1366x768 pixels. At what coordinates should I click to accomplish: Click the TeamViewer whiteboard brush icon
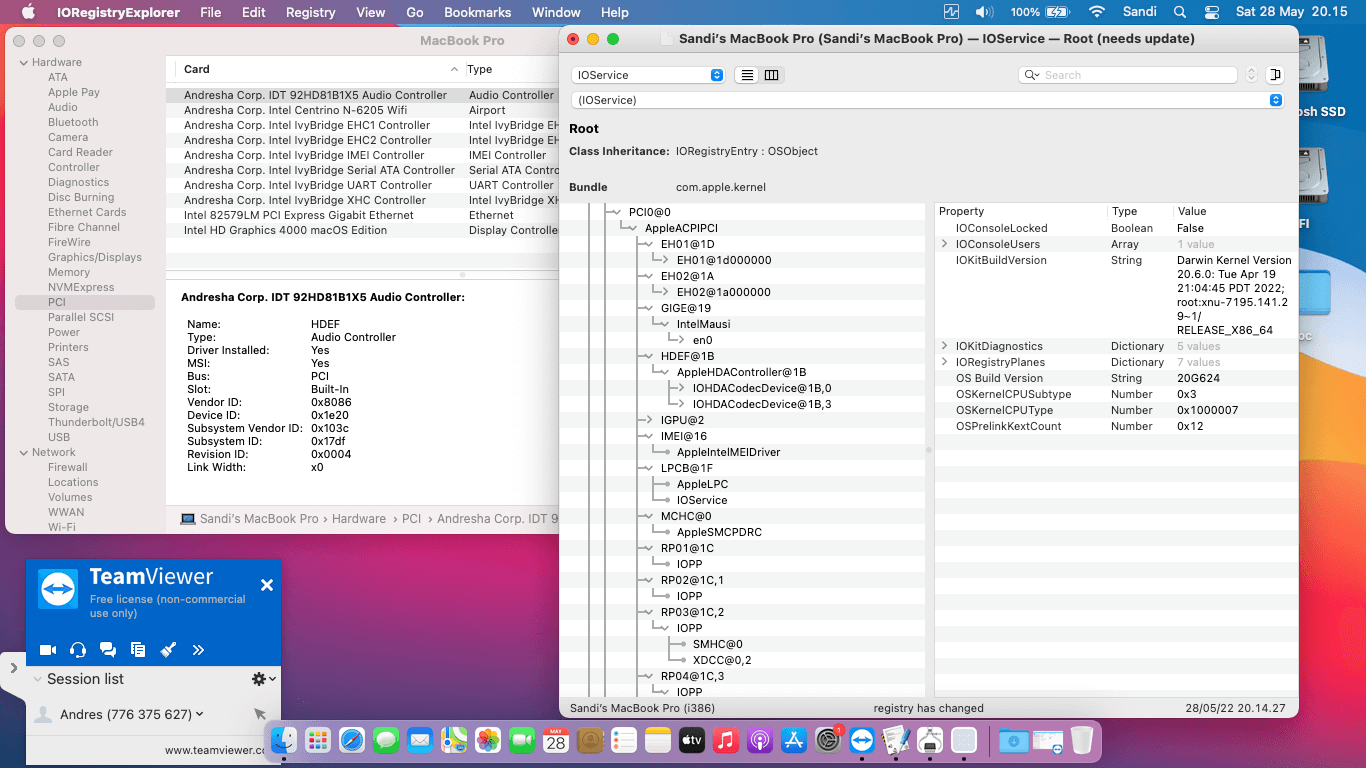point(168,650)
